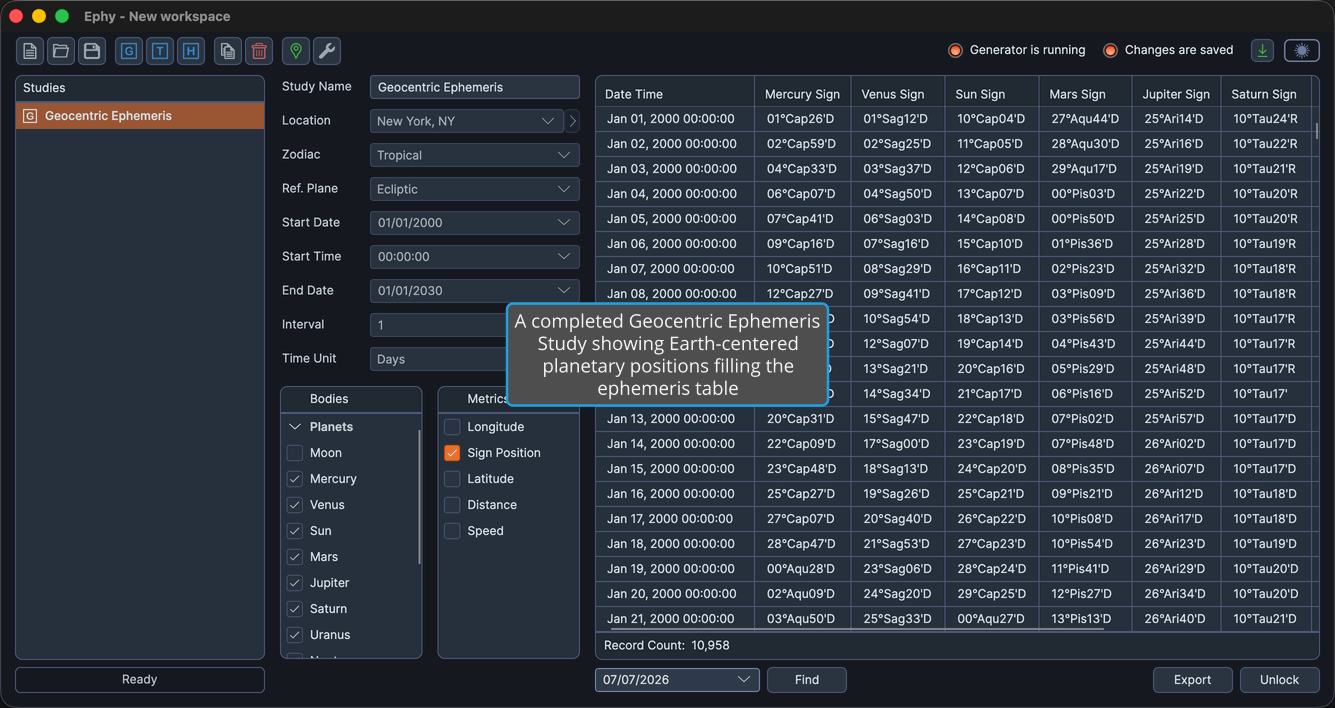Click the Mars Sign column header

(x=1077, y=94)
